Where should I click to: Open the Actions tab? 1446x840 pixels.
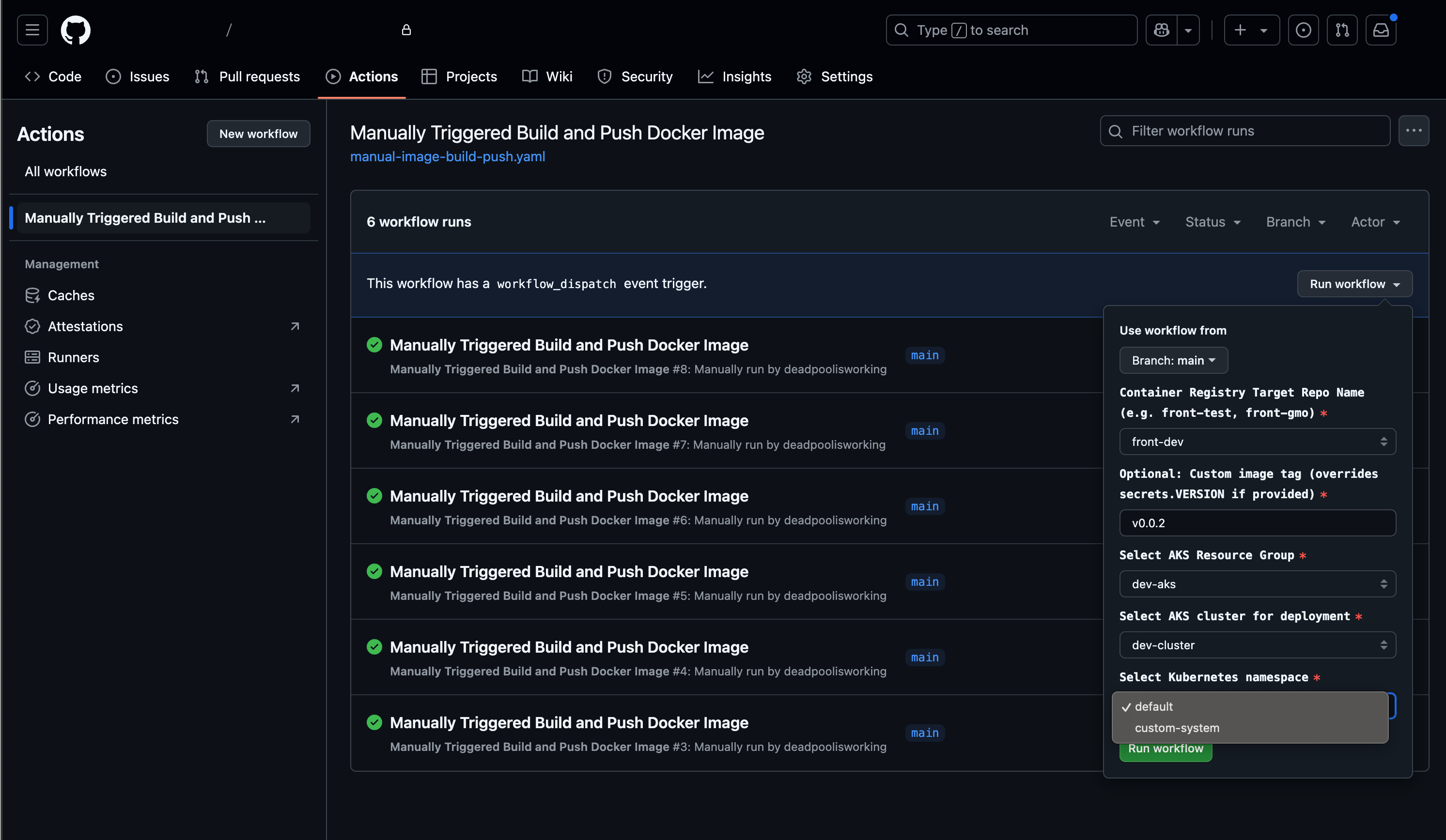pyautogui.click(x=361, y=76)
